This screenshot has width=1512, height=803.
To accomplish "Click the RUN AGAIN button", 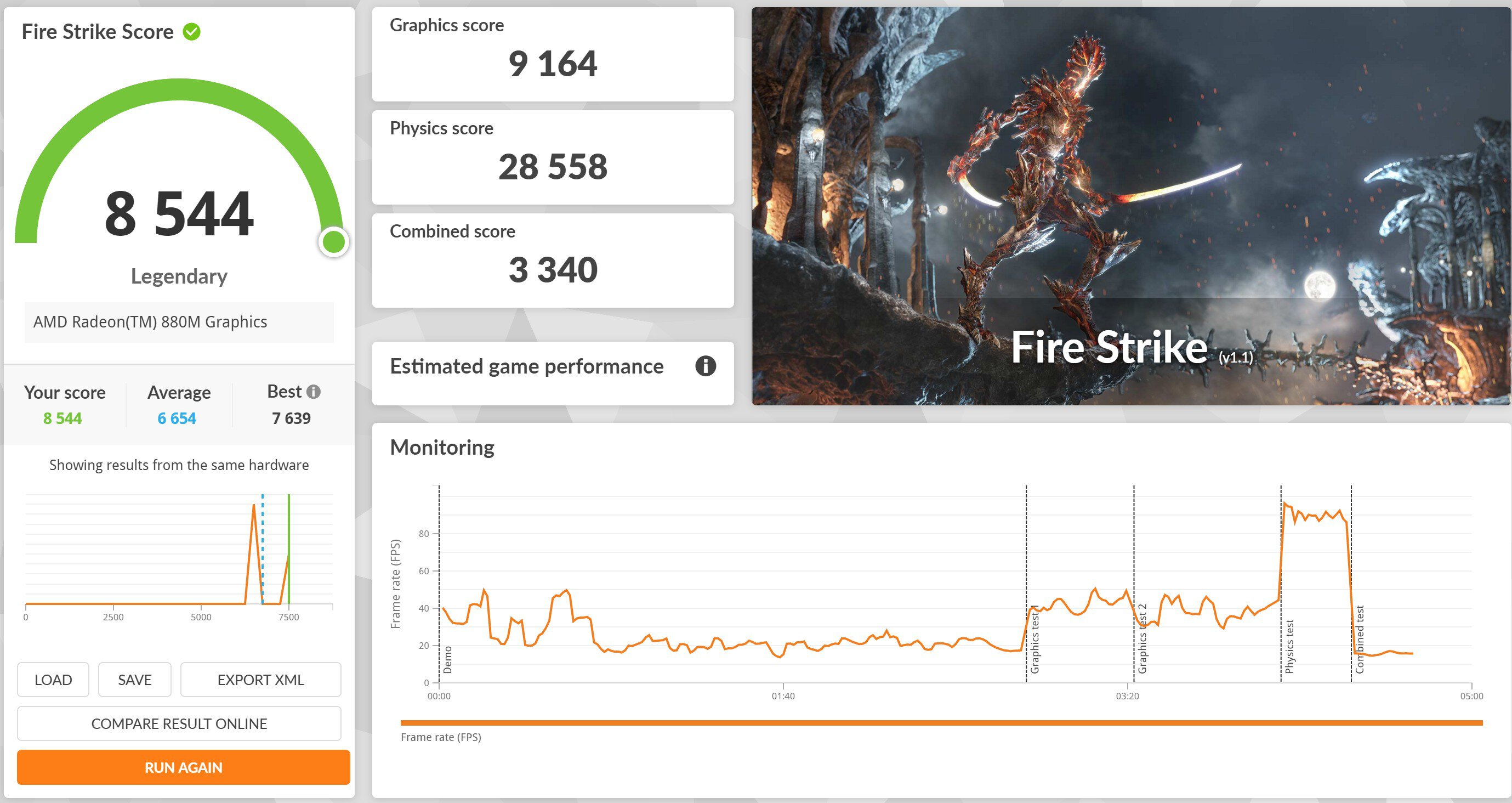I will tap(182, 768).
